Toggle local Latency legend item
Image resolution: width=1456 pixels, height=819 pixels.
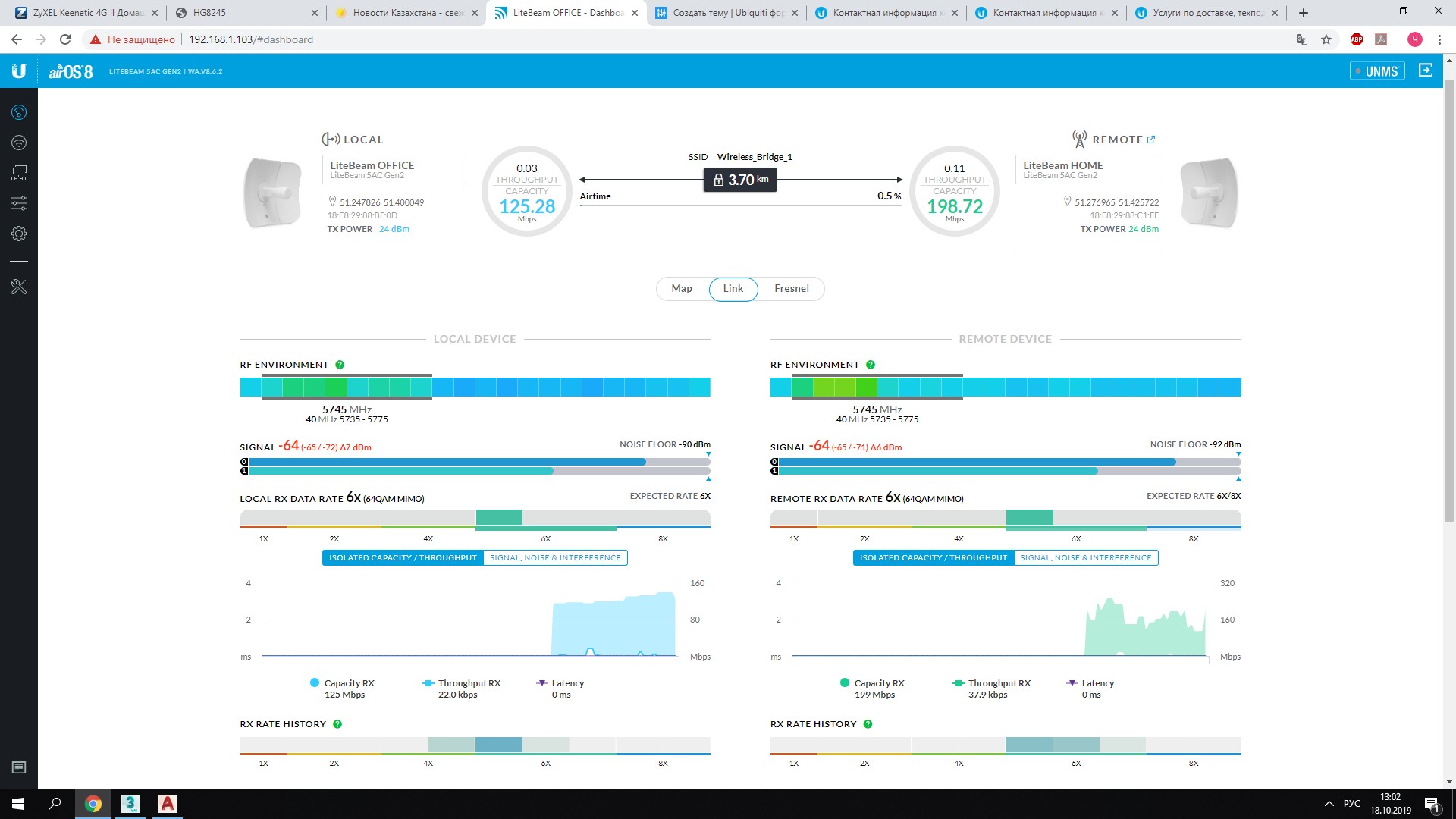(x=560, y=689)
